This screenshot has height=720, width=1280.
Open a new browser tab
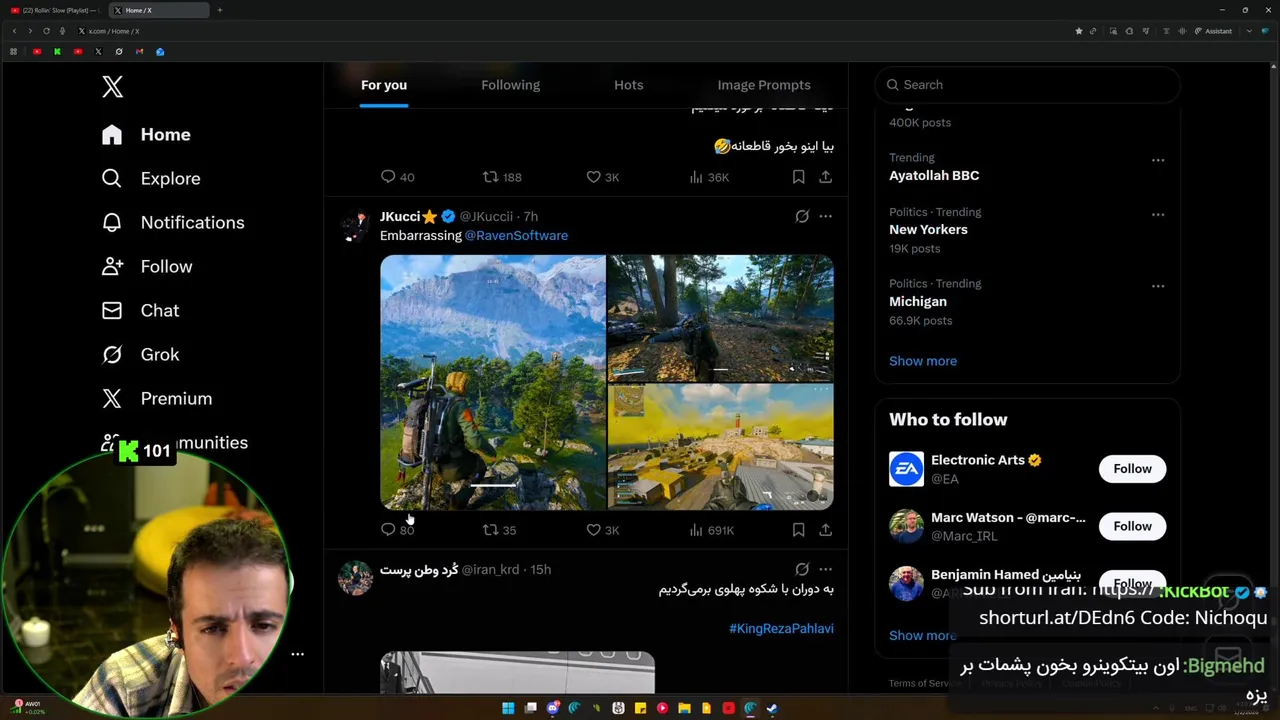click(219, 10)
